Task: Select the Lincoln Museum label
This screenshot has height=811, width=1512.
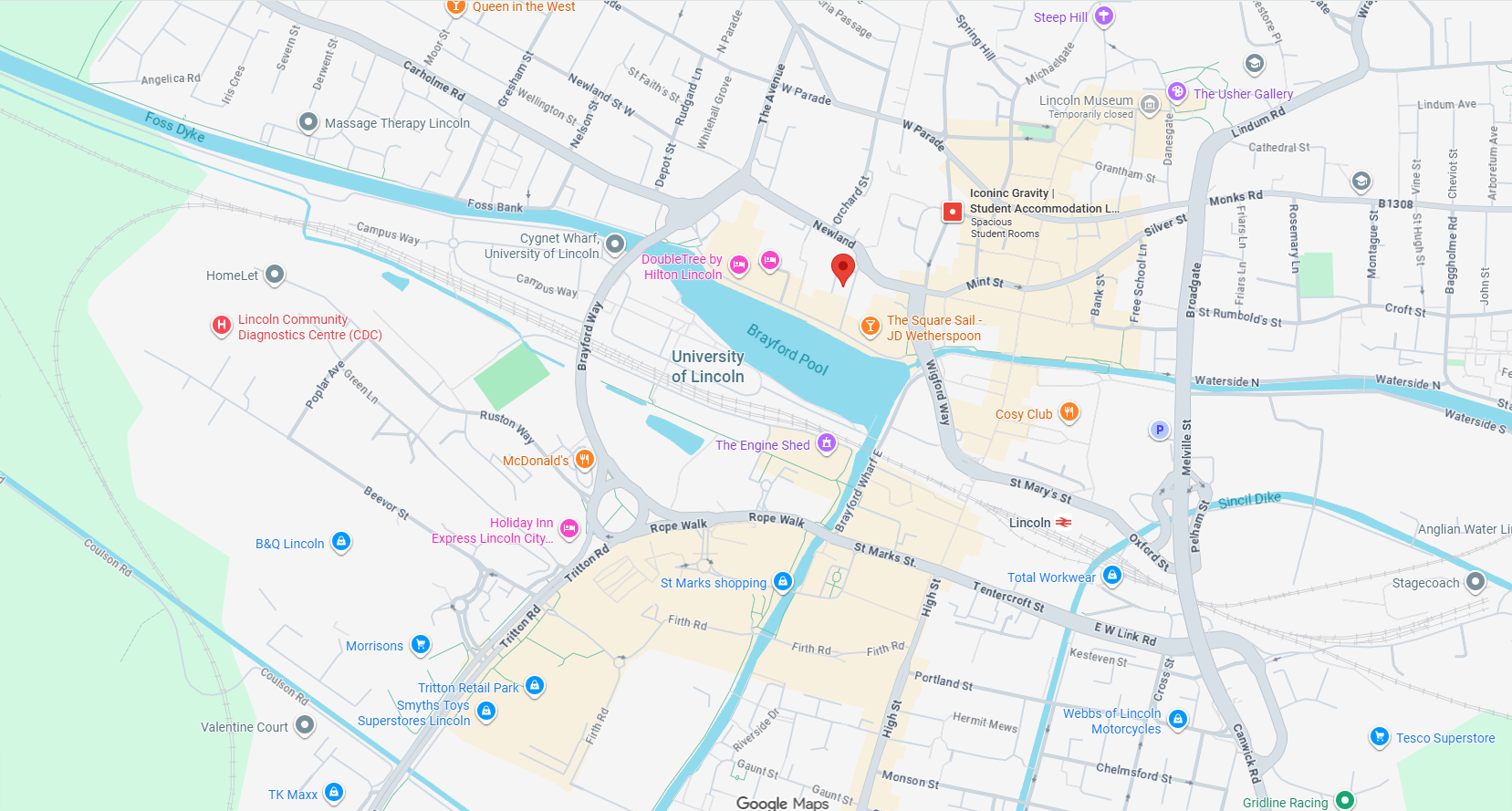Action: tap(1086, 100)
